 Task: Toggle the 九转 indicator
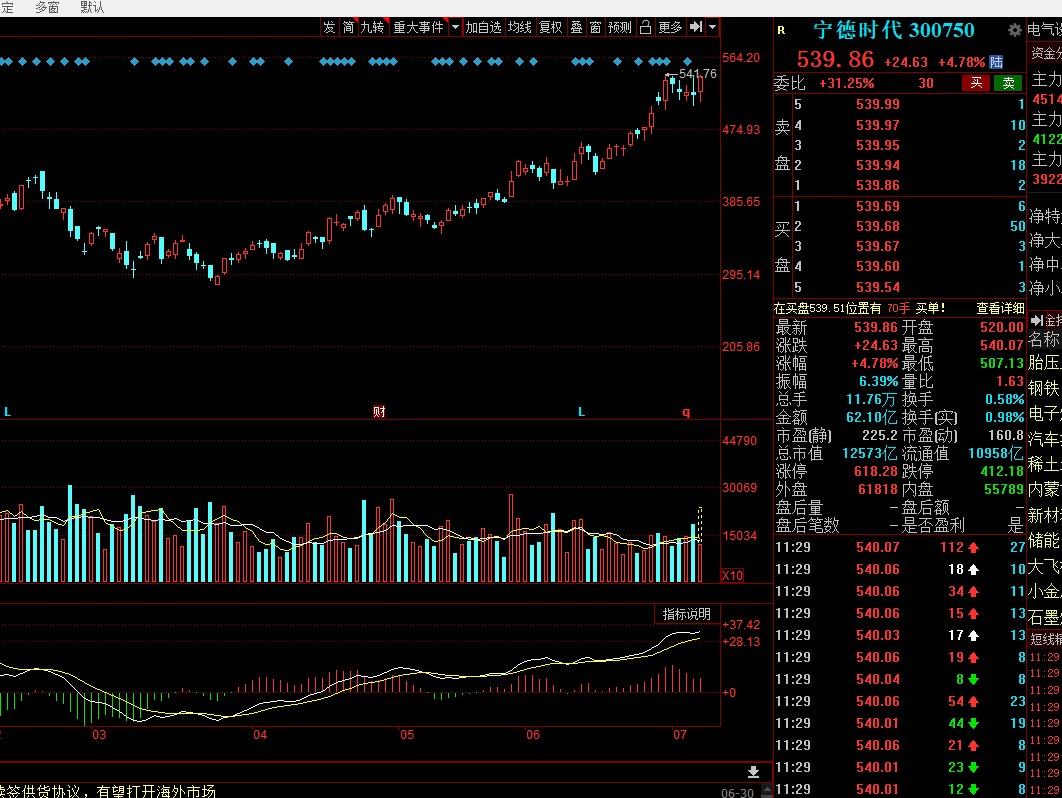tap(373, 27)
